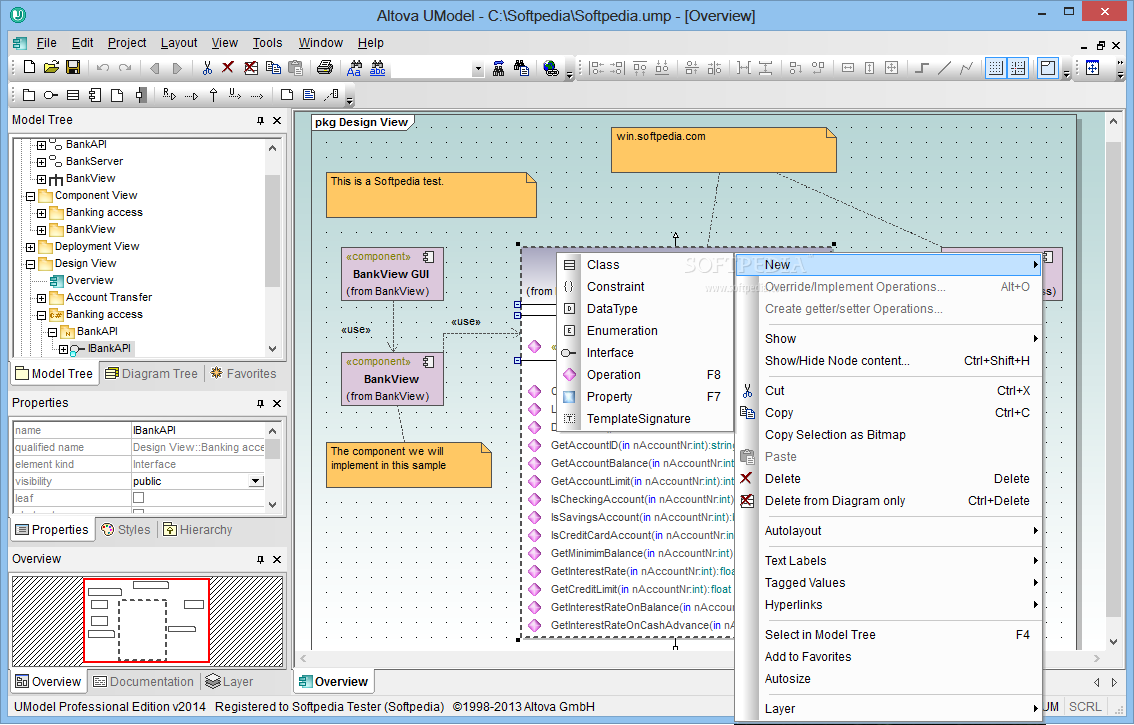1134x725 pixels.
Task: Toggle the Snap to grid button
Action: coord(1018,69)
